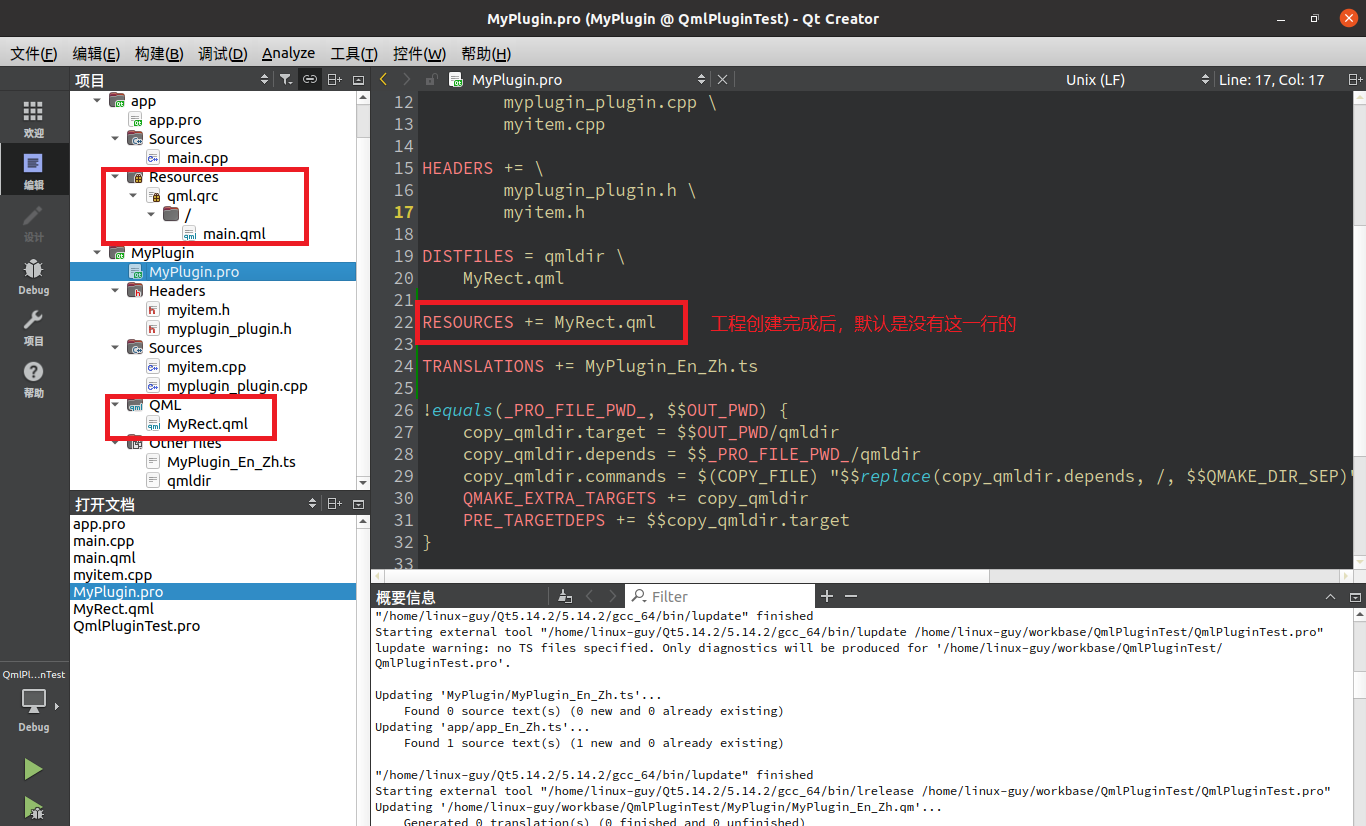Open the Debug mode from the left sidebar
Image resolution: width=1366 pixels, height=826 pixels.
pyautogui.click(x=33, y=276)
